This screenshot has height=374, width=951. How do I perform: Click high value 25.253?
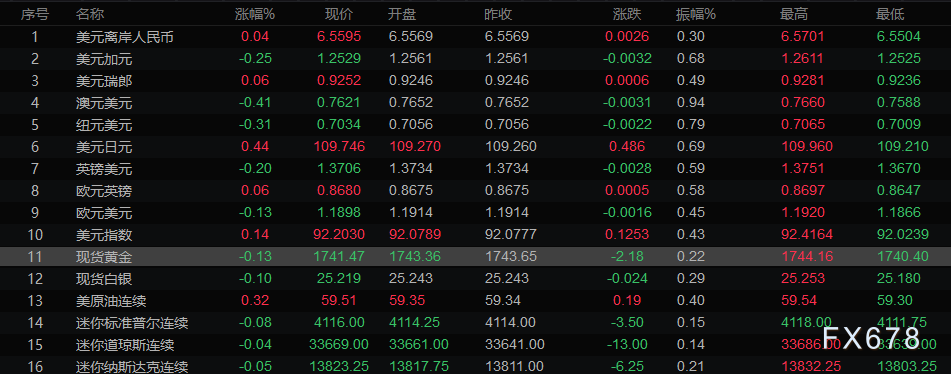click(x=802, y=278)
